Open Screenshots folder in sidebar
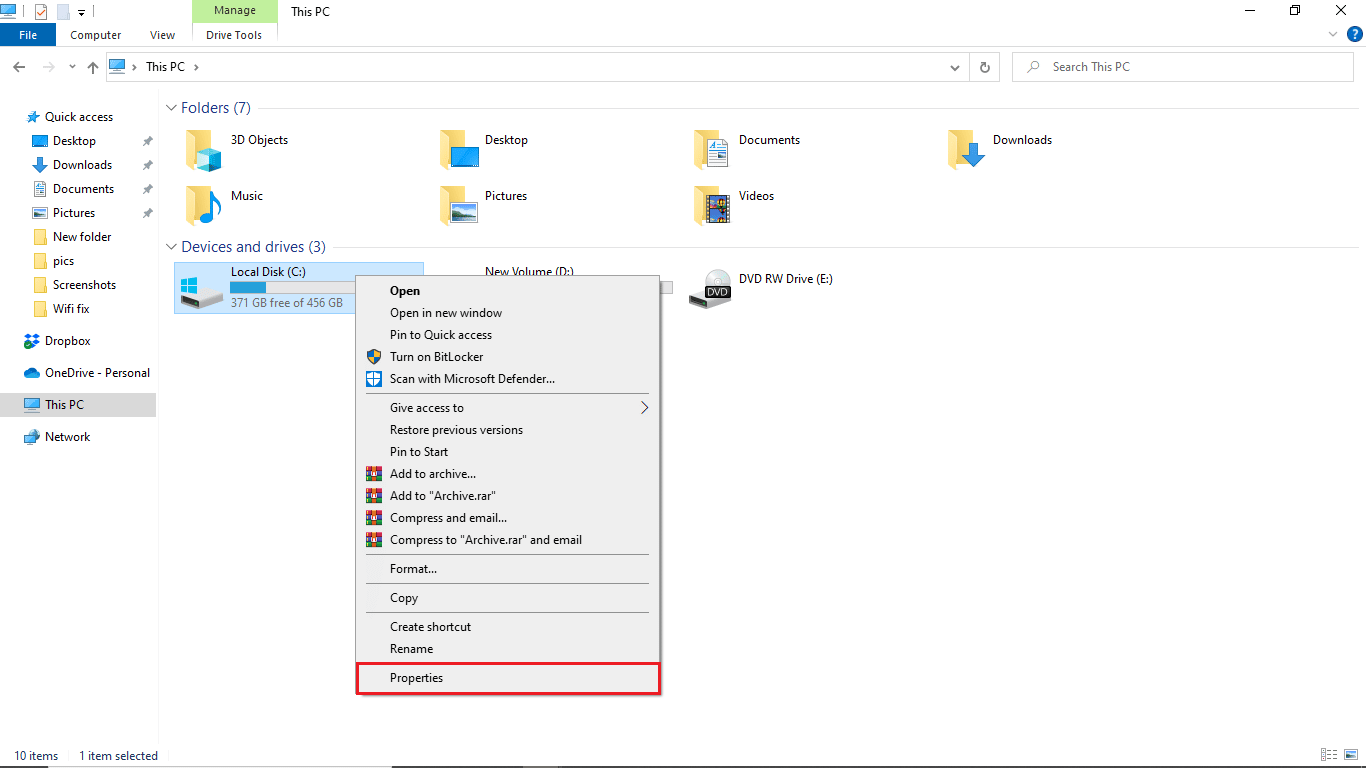Image resolution: width=1366 pixels, height=768 pixels. [x=84, y=285]
